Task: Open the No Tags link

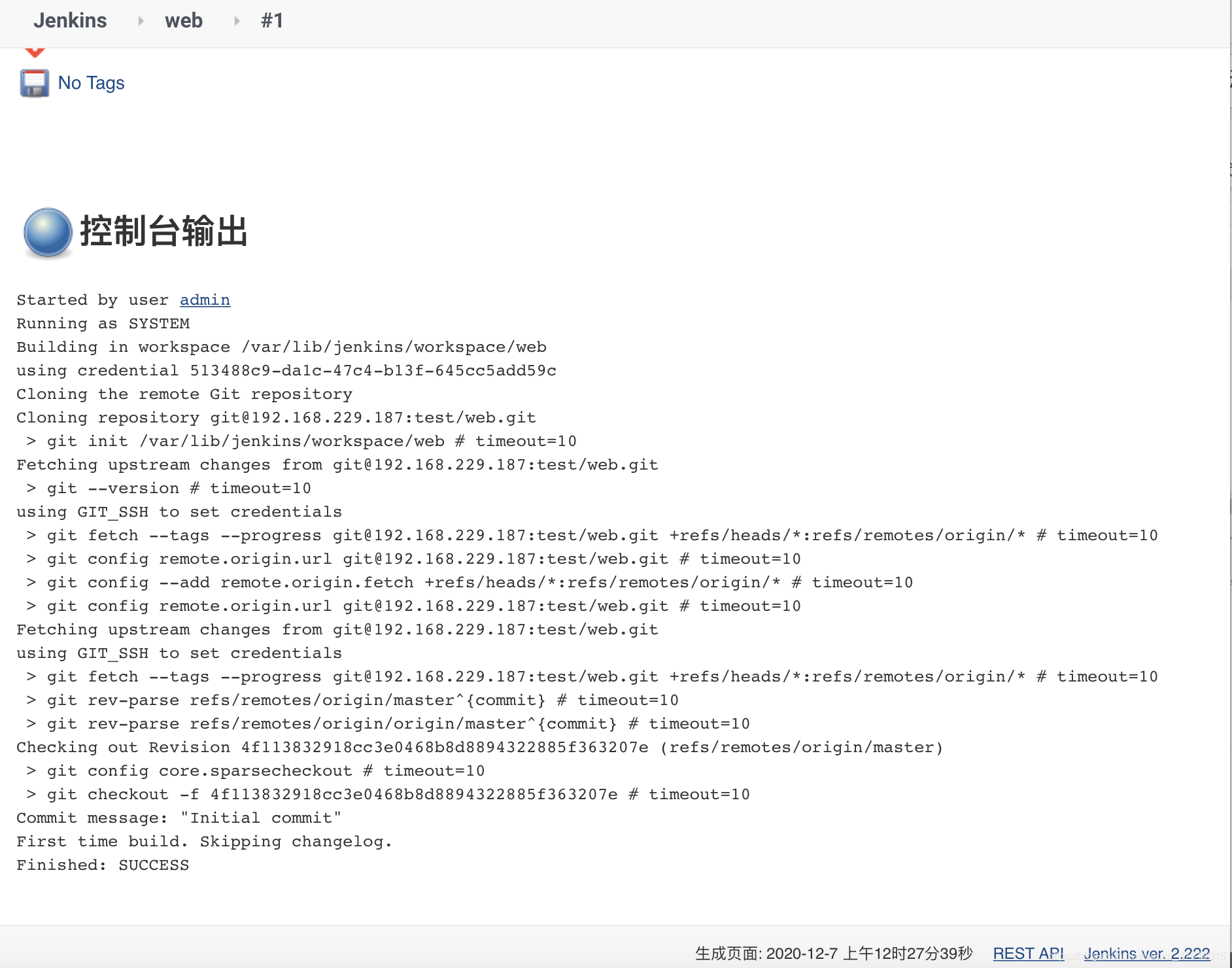Action: [91, 83]
